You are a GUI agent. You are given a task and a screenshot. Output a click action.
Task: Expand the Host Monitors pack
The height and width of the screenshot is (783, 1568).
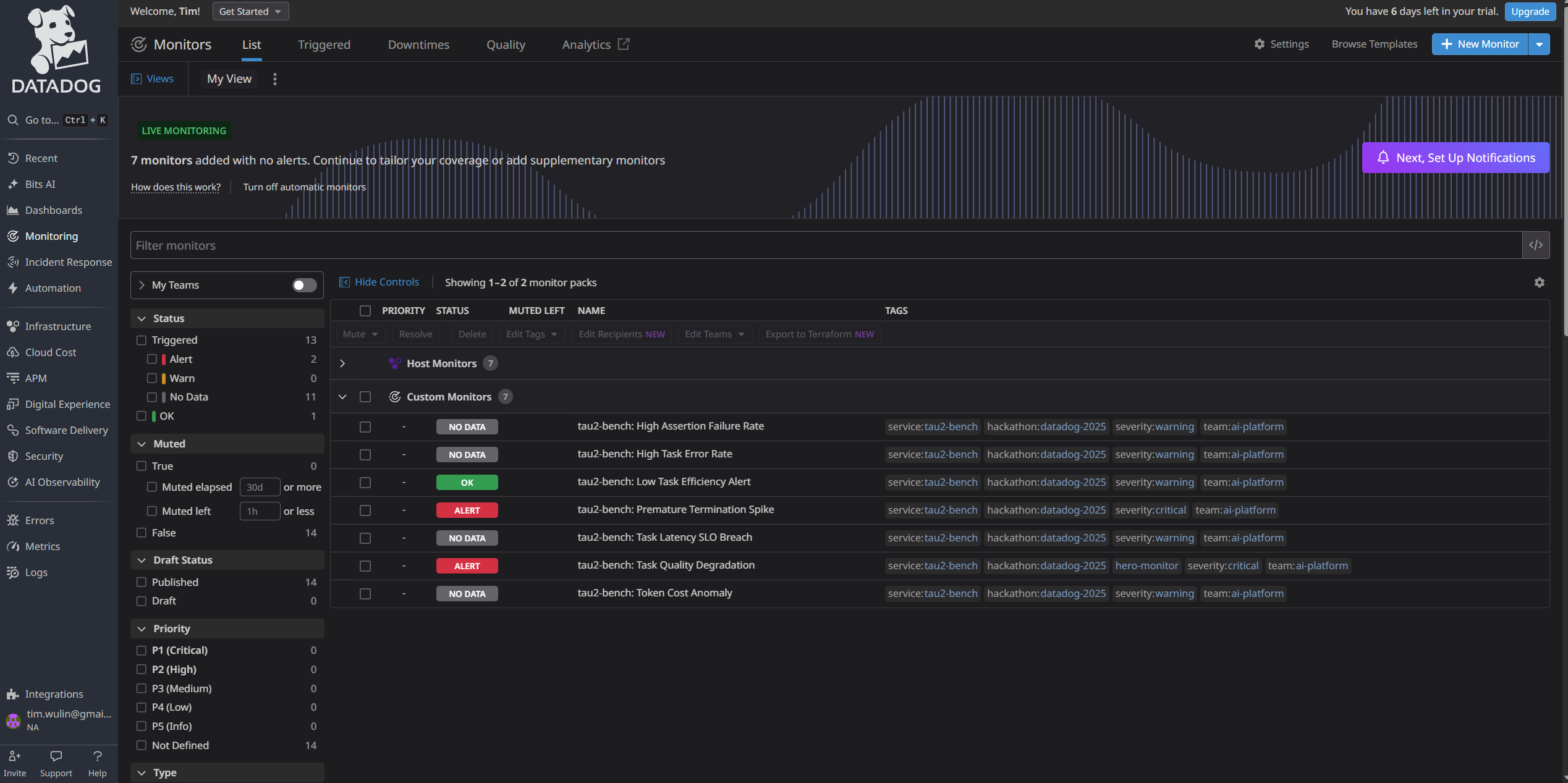click(342, 363)
